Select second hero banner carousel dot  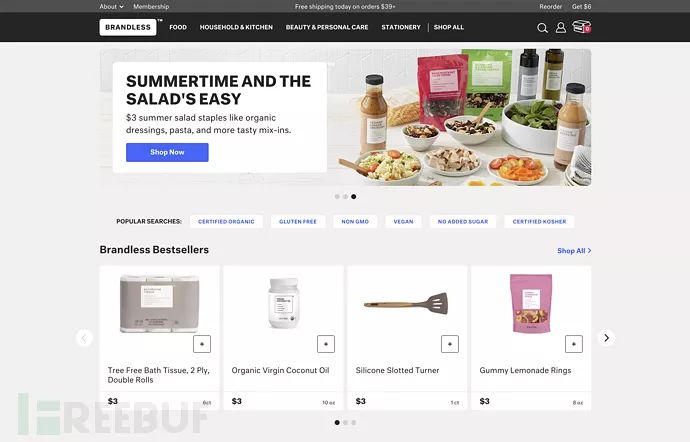tap(345, 197)
